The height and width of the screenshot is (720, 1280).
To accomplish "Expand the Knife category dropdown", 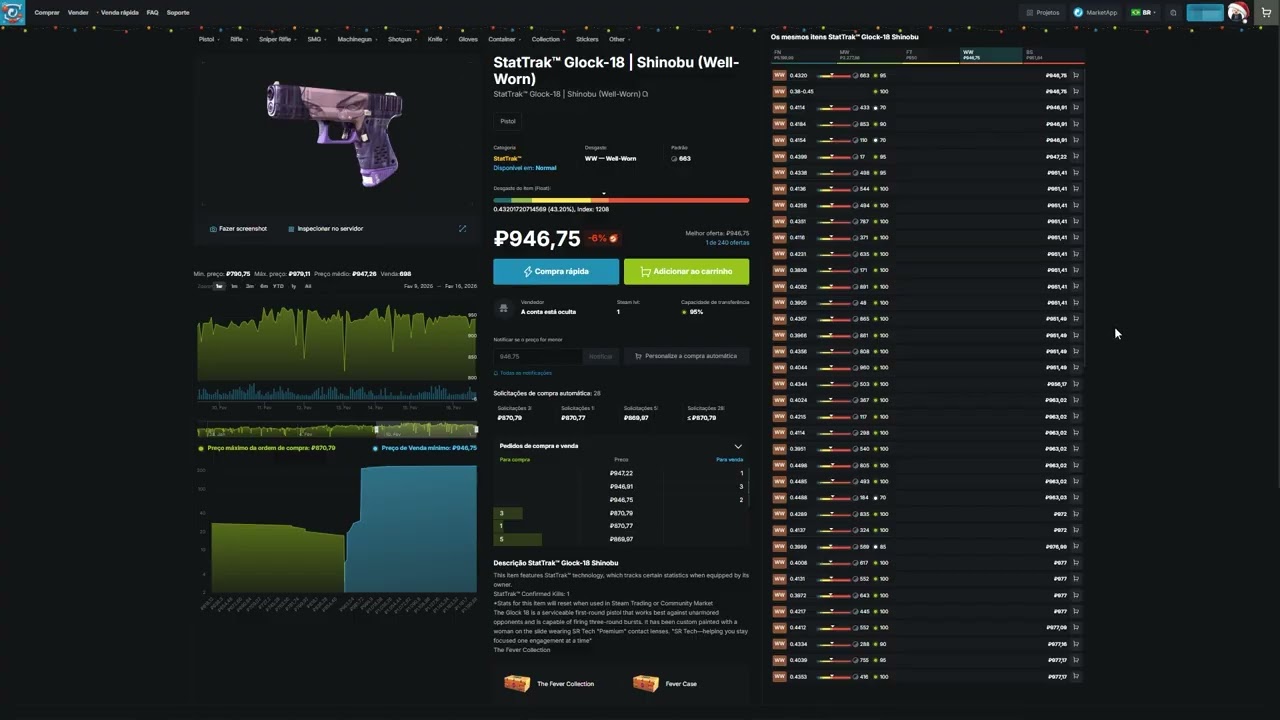I will (437, 39).
